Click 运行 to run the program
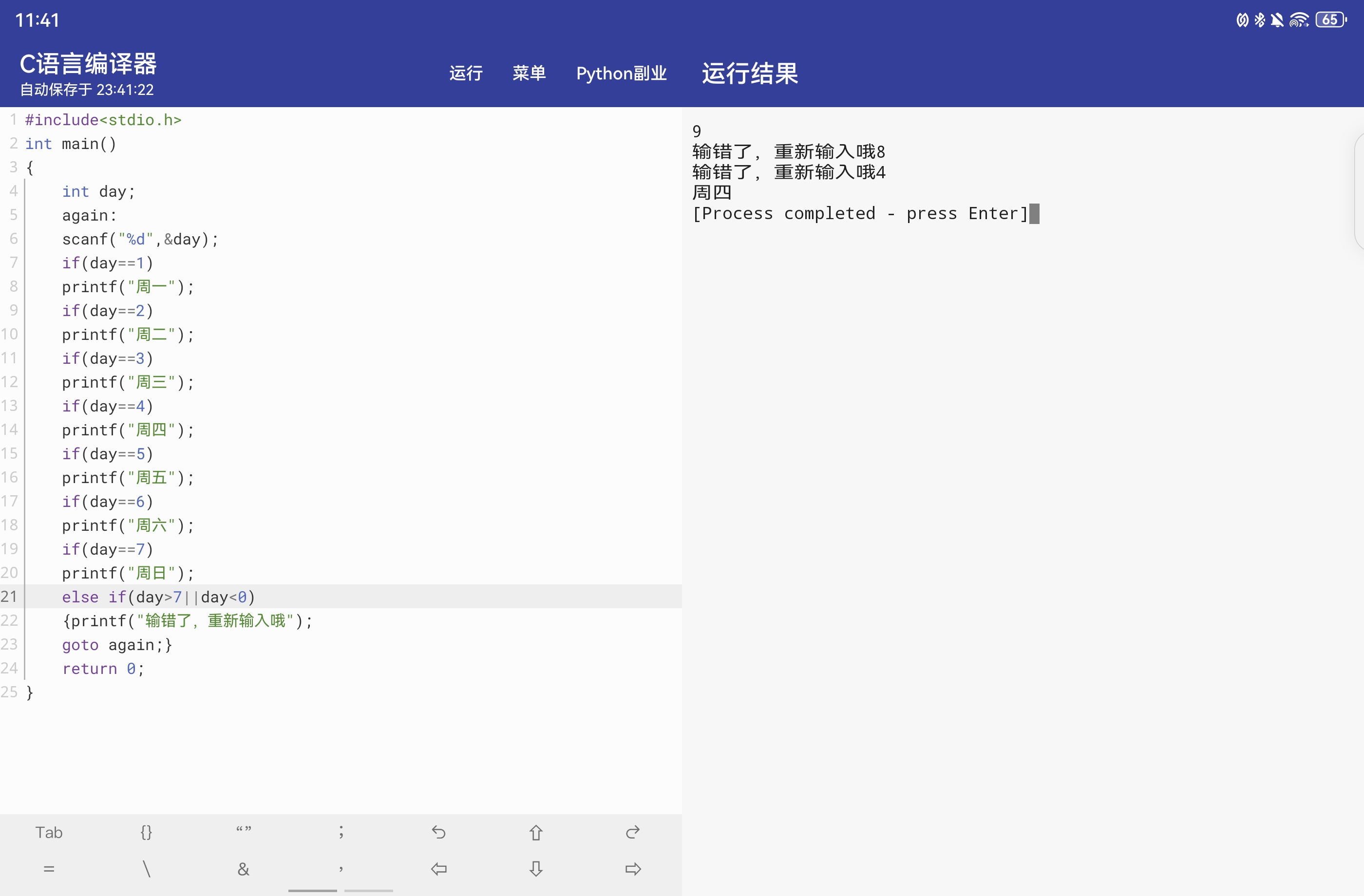Image resolution: width=1364 pixels, height=896 pixels. coord(465,74)
